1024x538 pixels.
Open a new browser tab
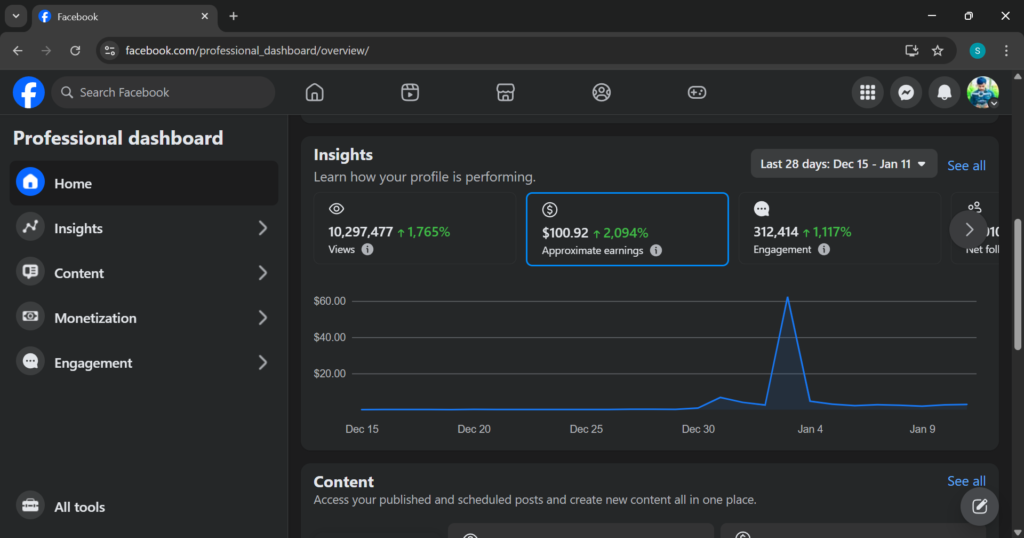pyautogui.click(x=233, y=16)
